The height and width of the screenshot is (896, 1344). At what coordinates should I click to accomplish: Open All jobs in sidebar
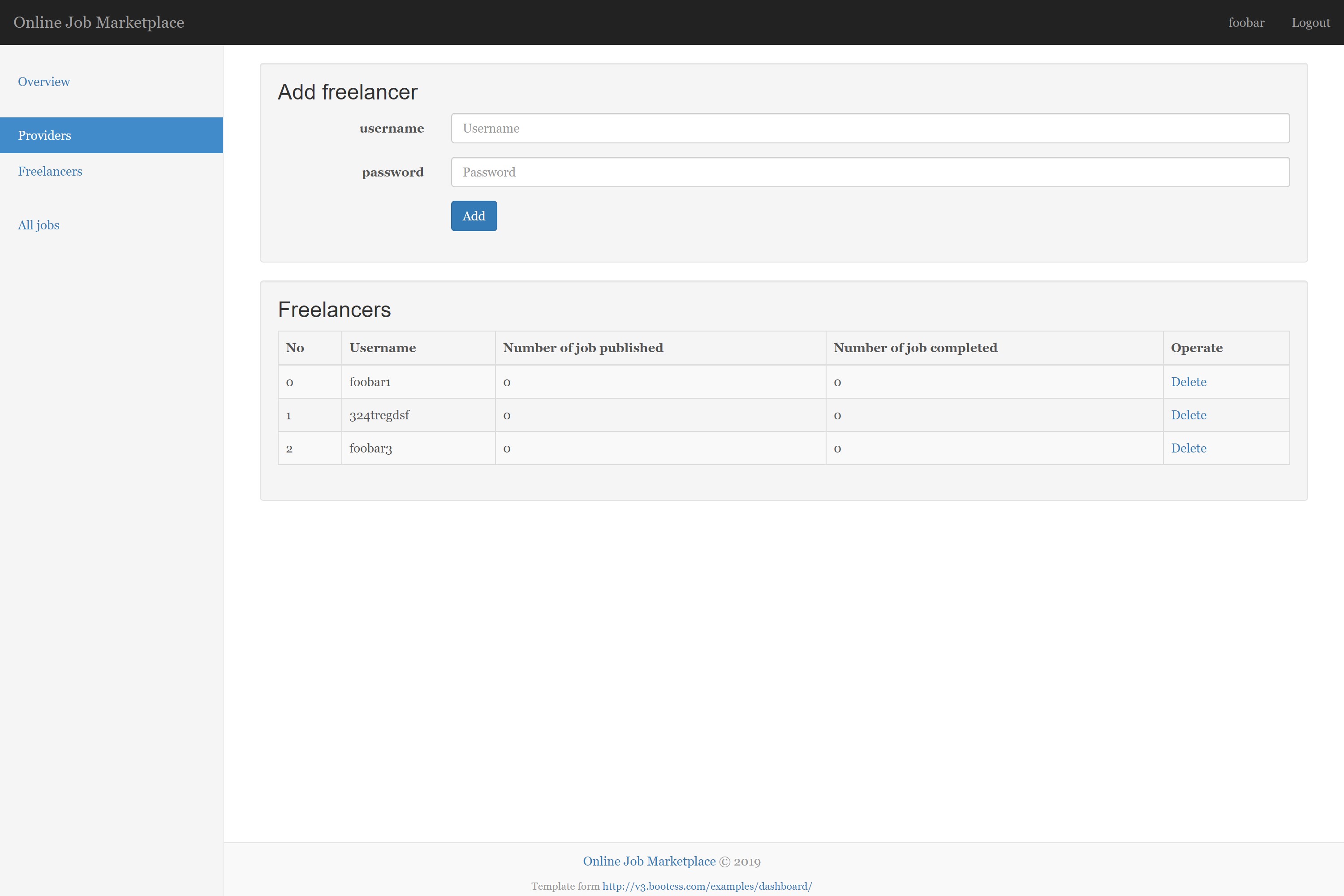tap(38, 225)
